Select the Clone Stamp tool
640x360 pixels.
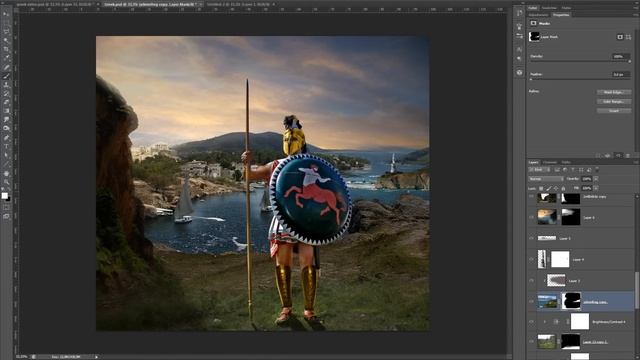(6, 85)
